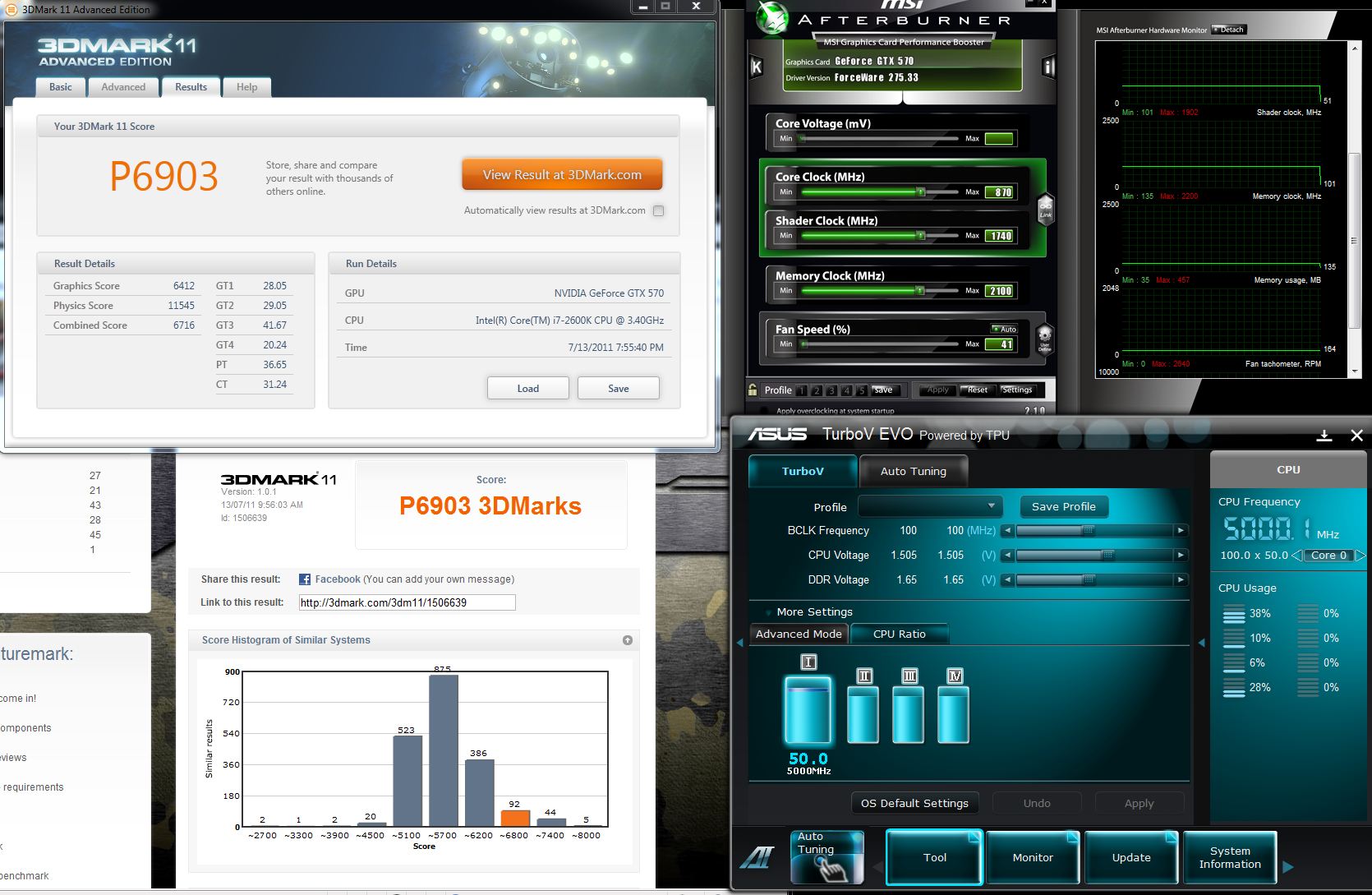
Task: Click the Load button in Run Details
Action: click(527, 388)
